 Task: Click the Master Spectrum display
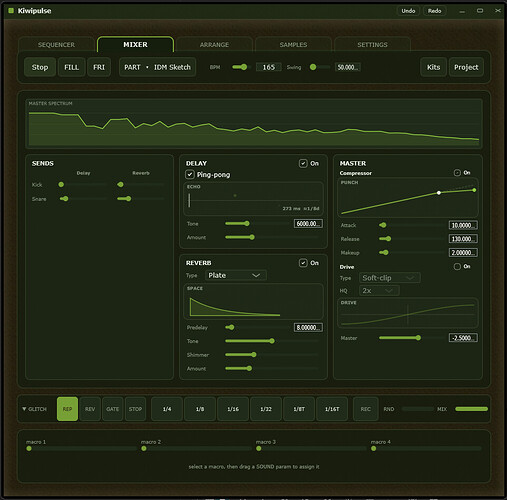click(254, 123)
